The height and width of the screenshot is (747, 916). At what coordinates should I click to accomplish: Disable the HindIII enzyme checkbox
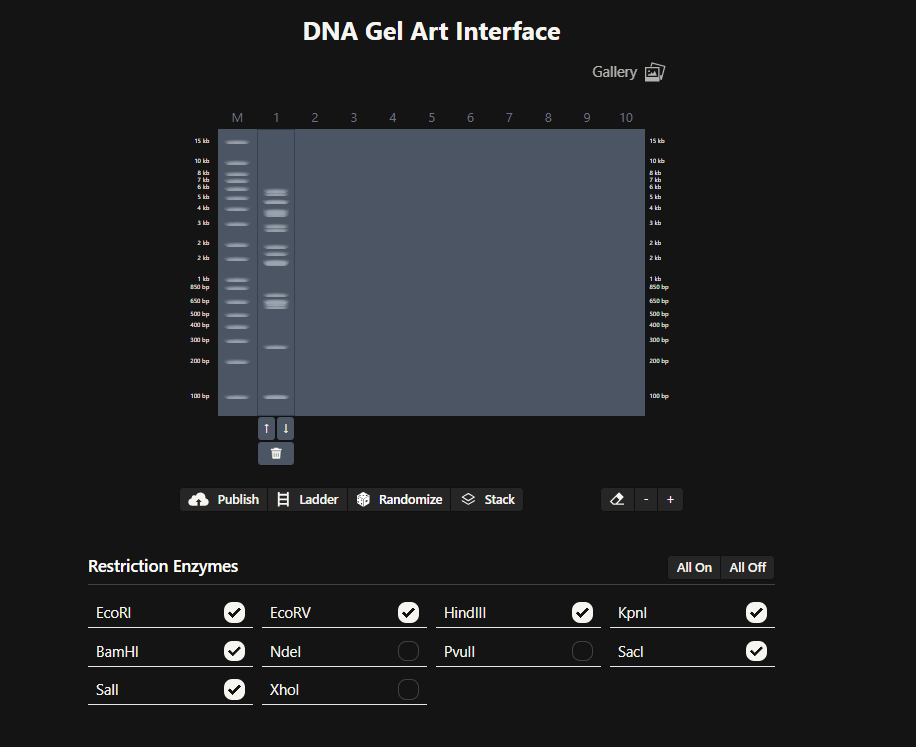click(x=582, y=612)
